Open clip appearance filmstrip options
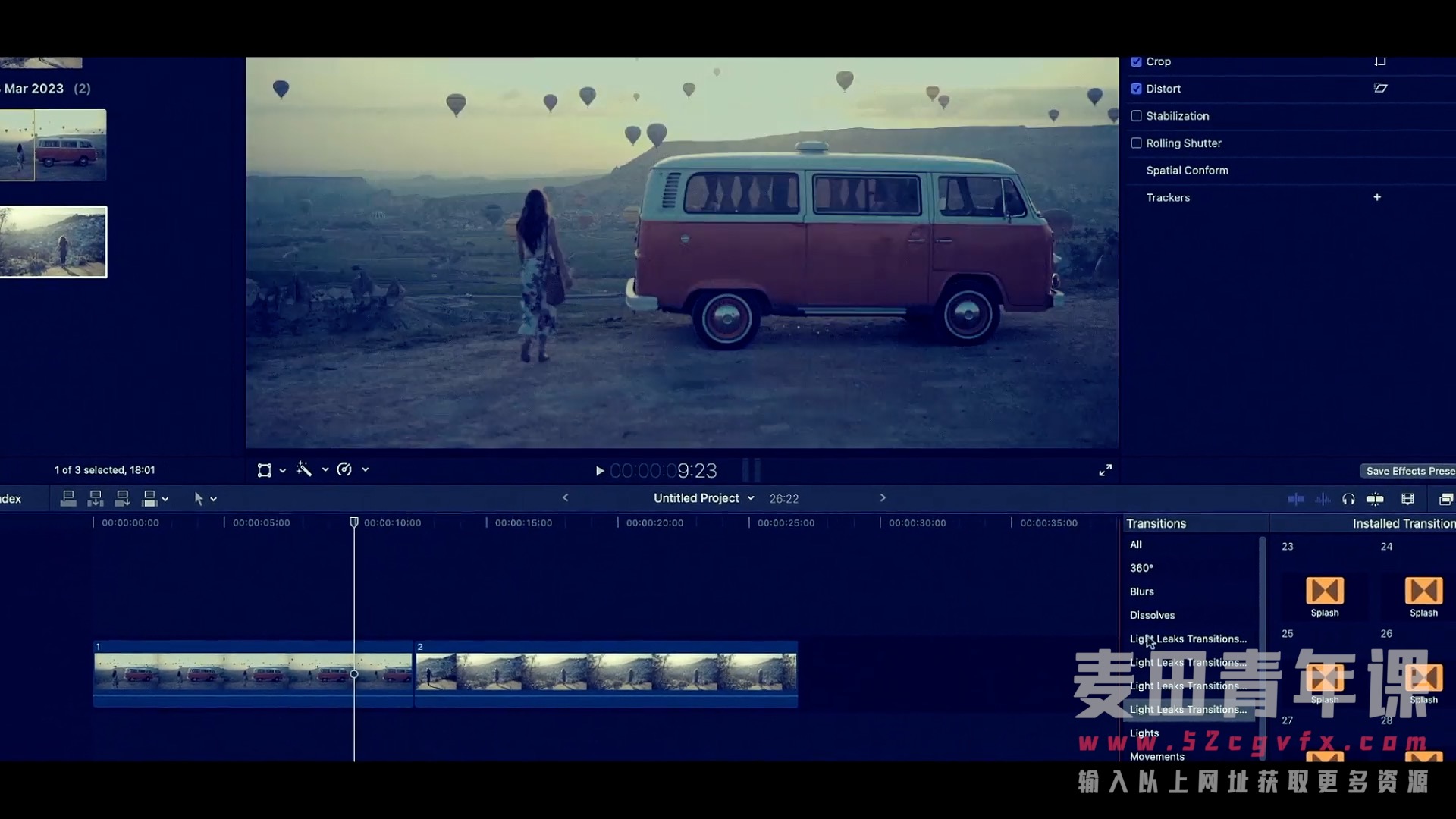This screenshot has height=819, width=1456. coord(1407,499)
